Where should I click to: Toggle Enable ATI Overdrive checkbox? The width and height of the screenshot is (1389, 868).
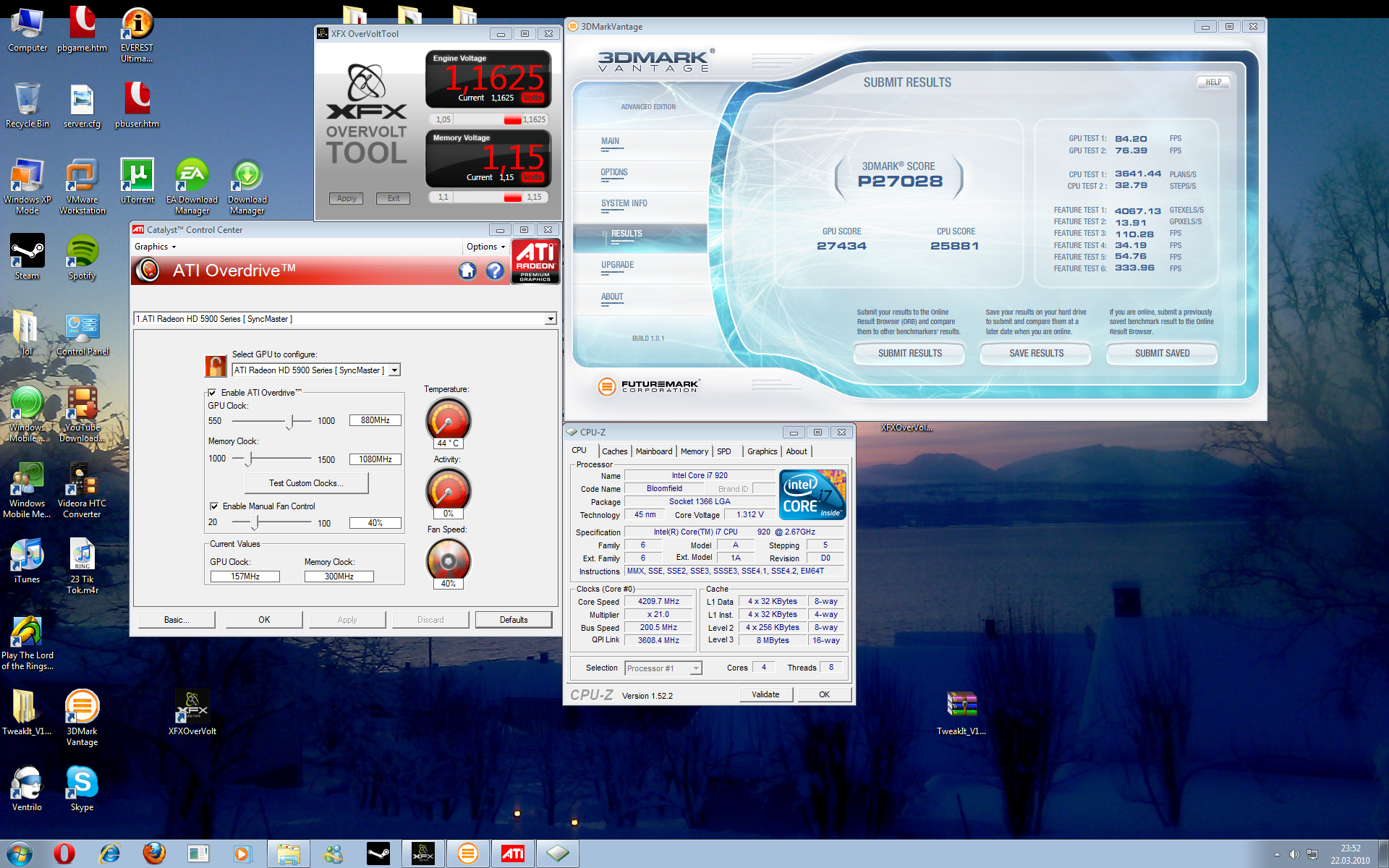213,393
